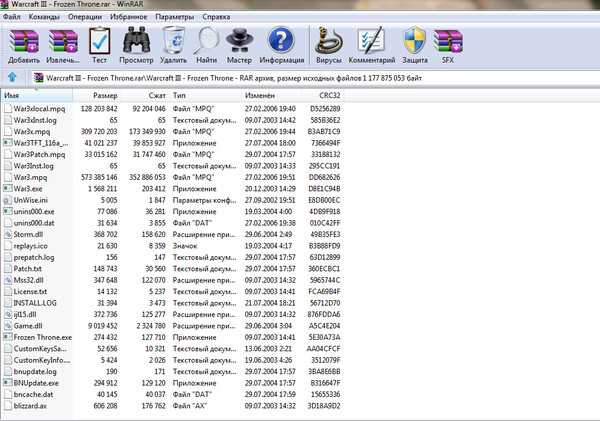Select the Patch.txt file
The width and height of the screenshot is (600, 421).
point(28,268)
